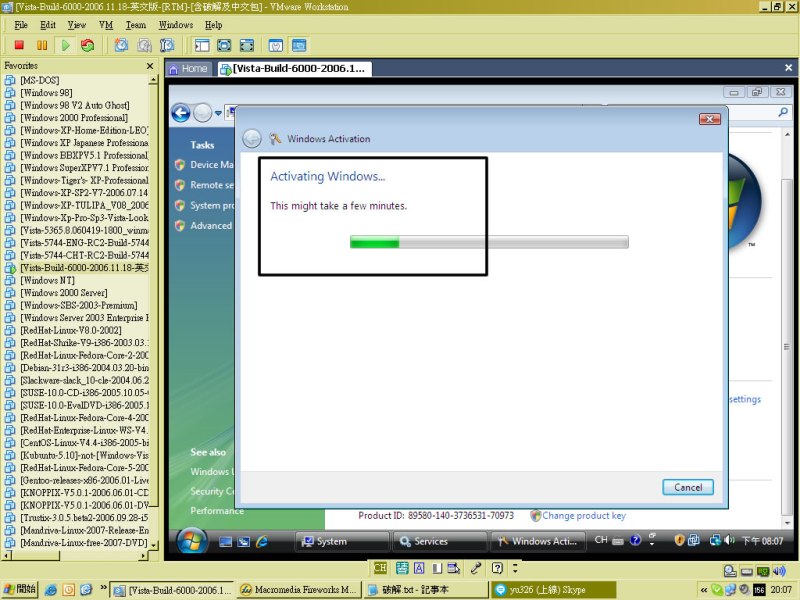Select [RedHat-Linux-V8.0-2002] in Favorites

click(71, 330)
